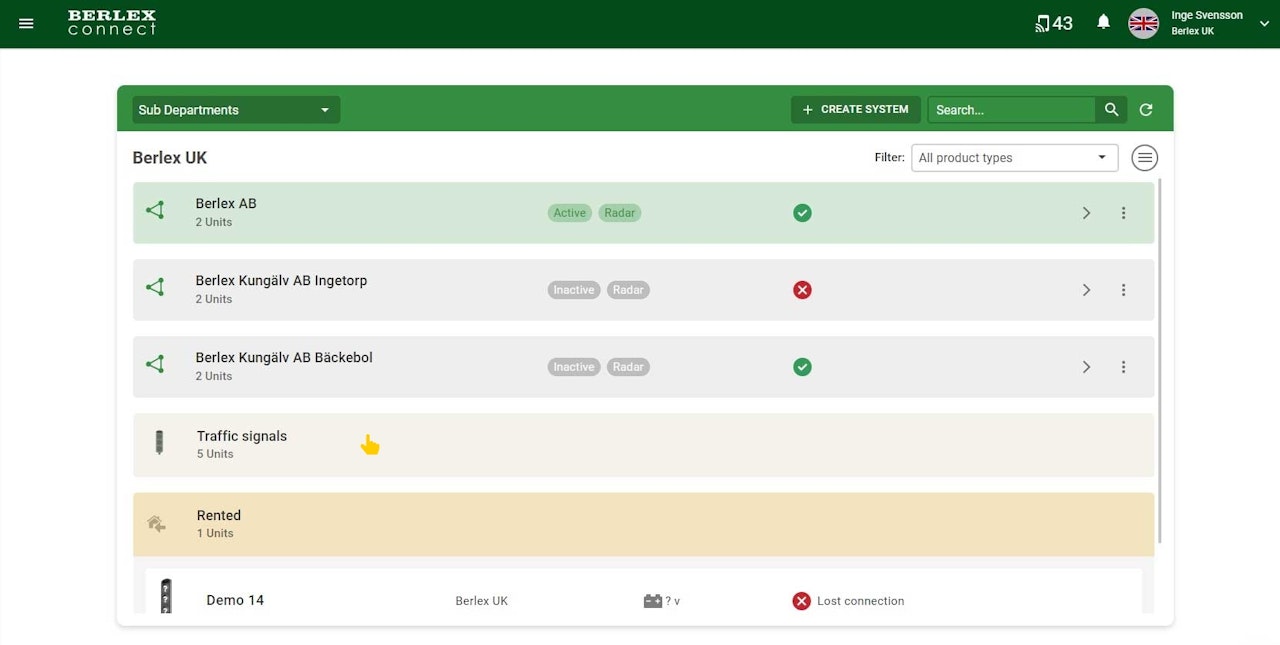
Task: Click the Active tag on Berlex AB
Action: (x=570, y=213)
